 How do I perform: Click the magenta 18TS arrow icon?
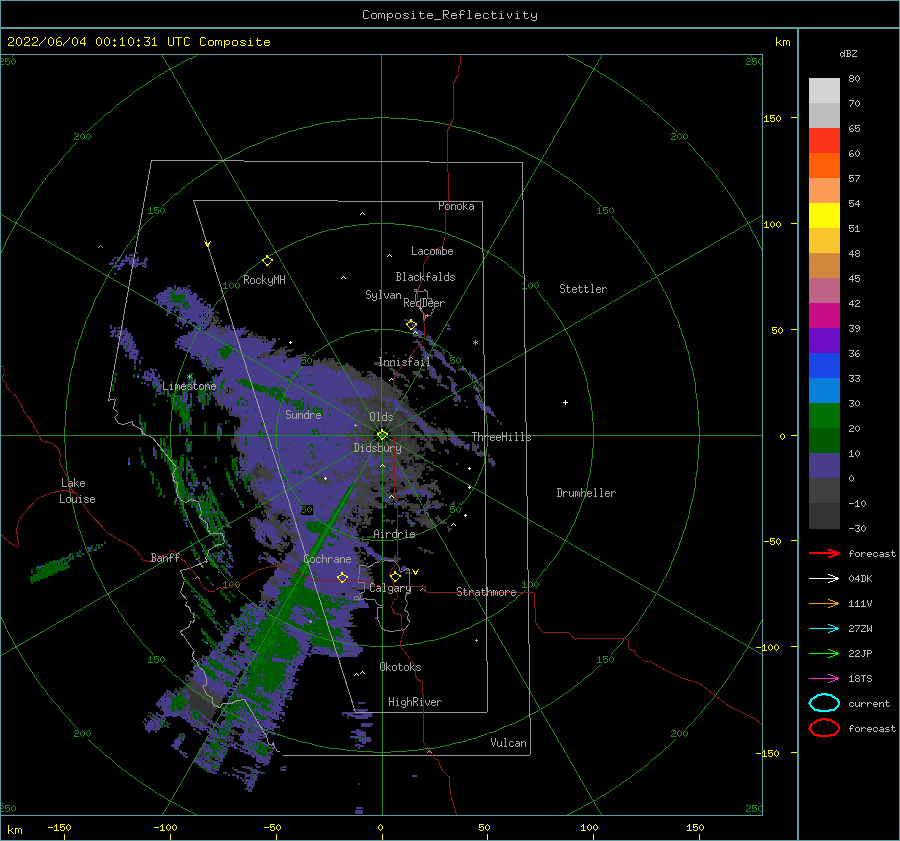(x=824, y=679)
